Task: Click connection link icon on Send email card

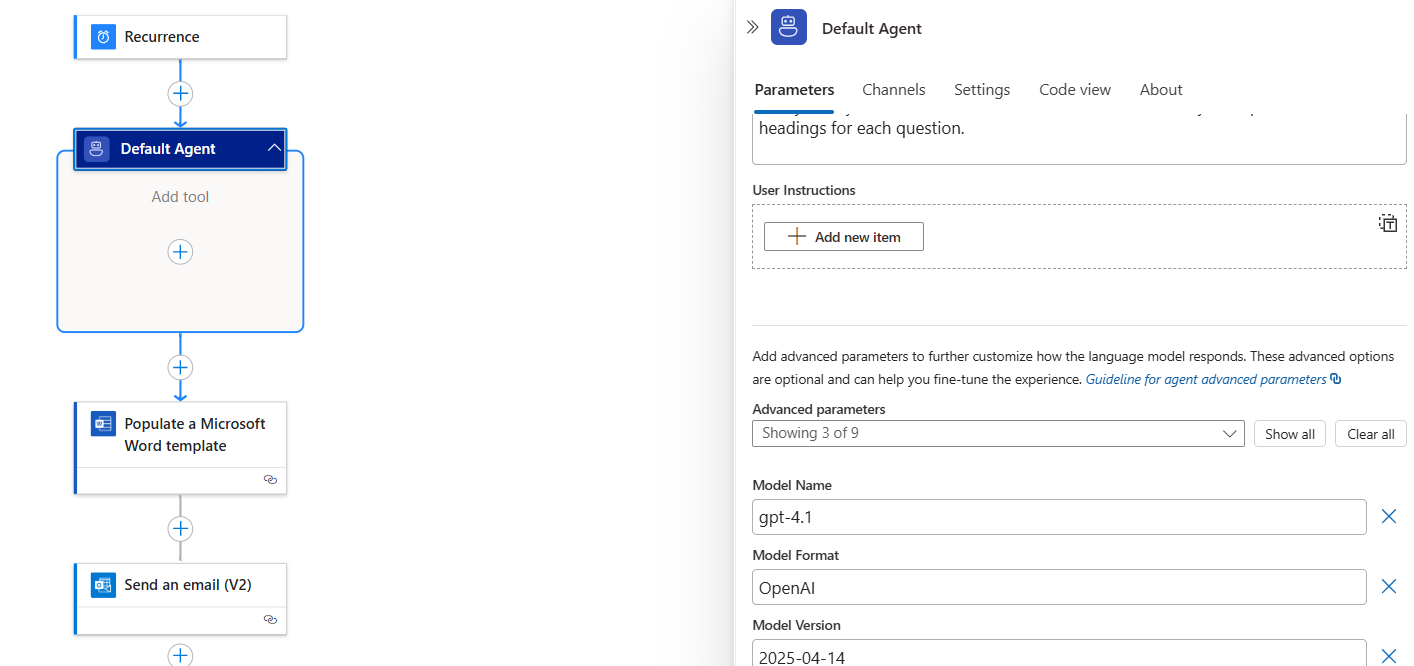Action: [270, 620]
